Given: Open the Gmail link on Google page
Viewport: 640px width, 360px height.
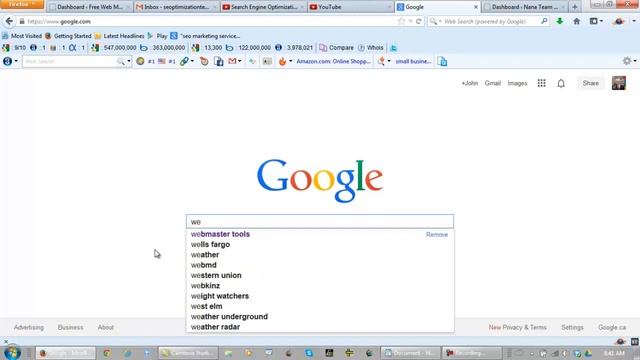Looking at the screenshot, I should tap(493, 83).
